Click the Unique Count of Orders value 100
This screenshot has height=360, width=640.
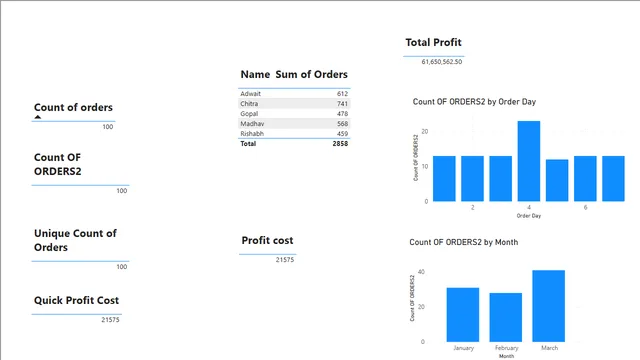coord(122,267)
